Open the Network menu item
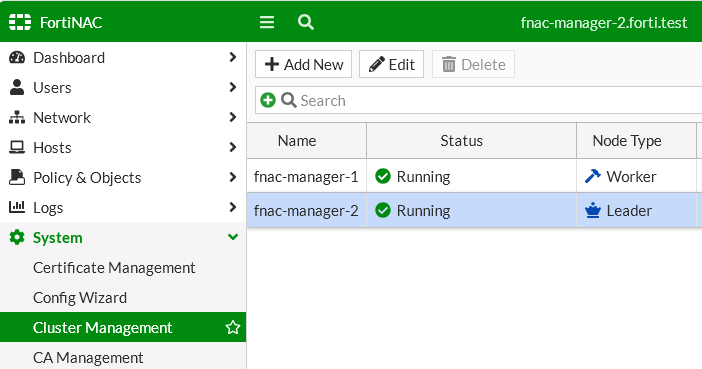The image size is (702, 369). (x=123, y=117)
